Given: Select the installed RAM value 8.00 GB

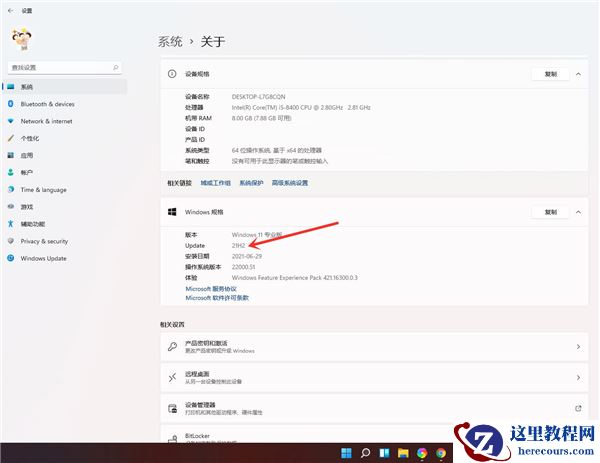Looking at the screenshot, I should (x=261, y=118).
